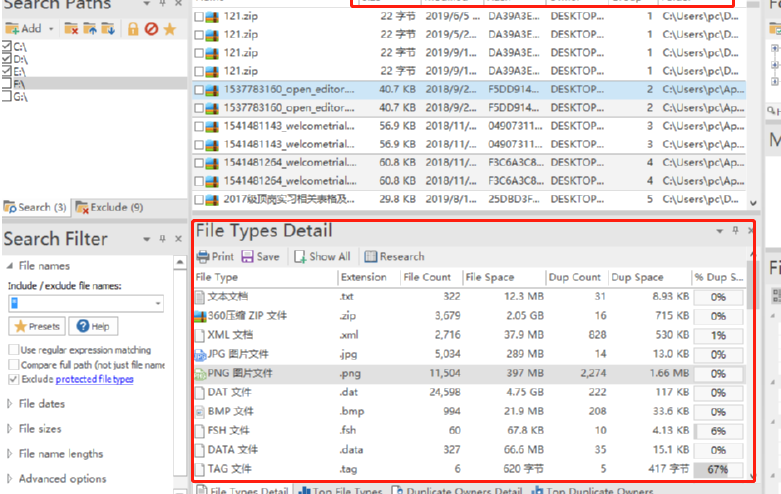Switch to the Search (3) tab
This screenshot has width=781, height=494.
coord(35,207)
